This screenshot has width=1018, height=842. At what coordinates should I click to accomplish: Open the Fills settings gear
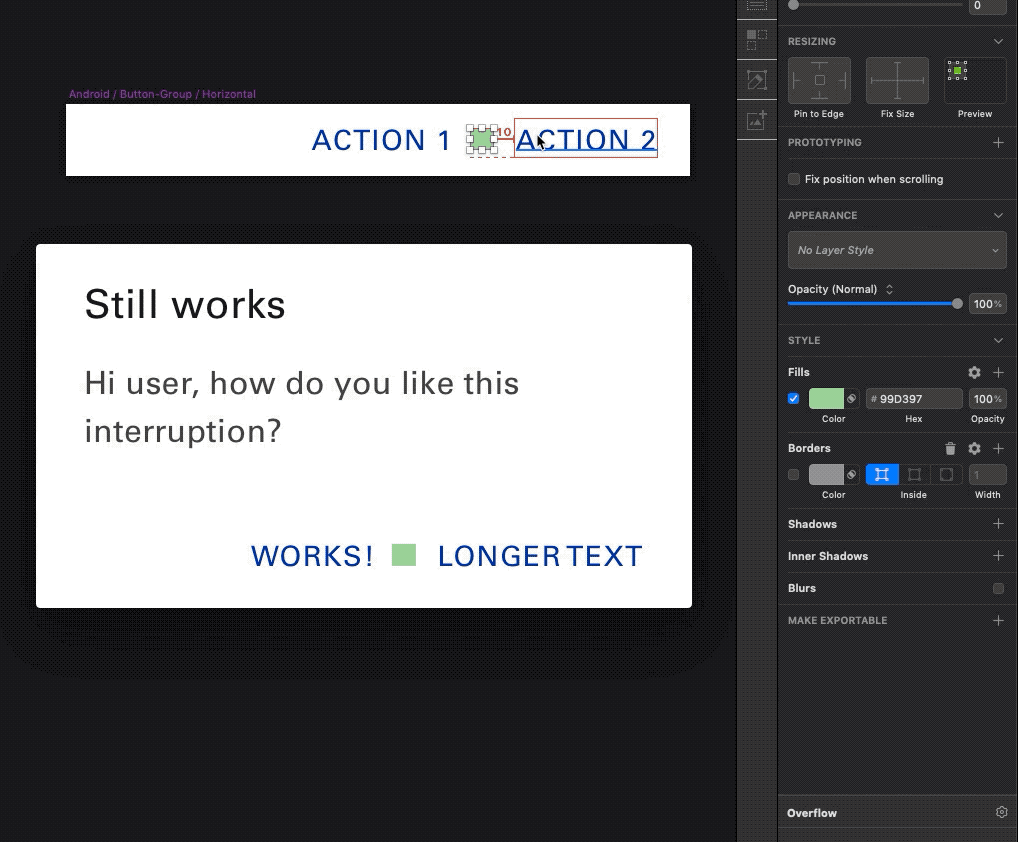(x=974, y=372)
